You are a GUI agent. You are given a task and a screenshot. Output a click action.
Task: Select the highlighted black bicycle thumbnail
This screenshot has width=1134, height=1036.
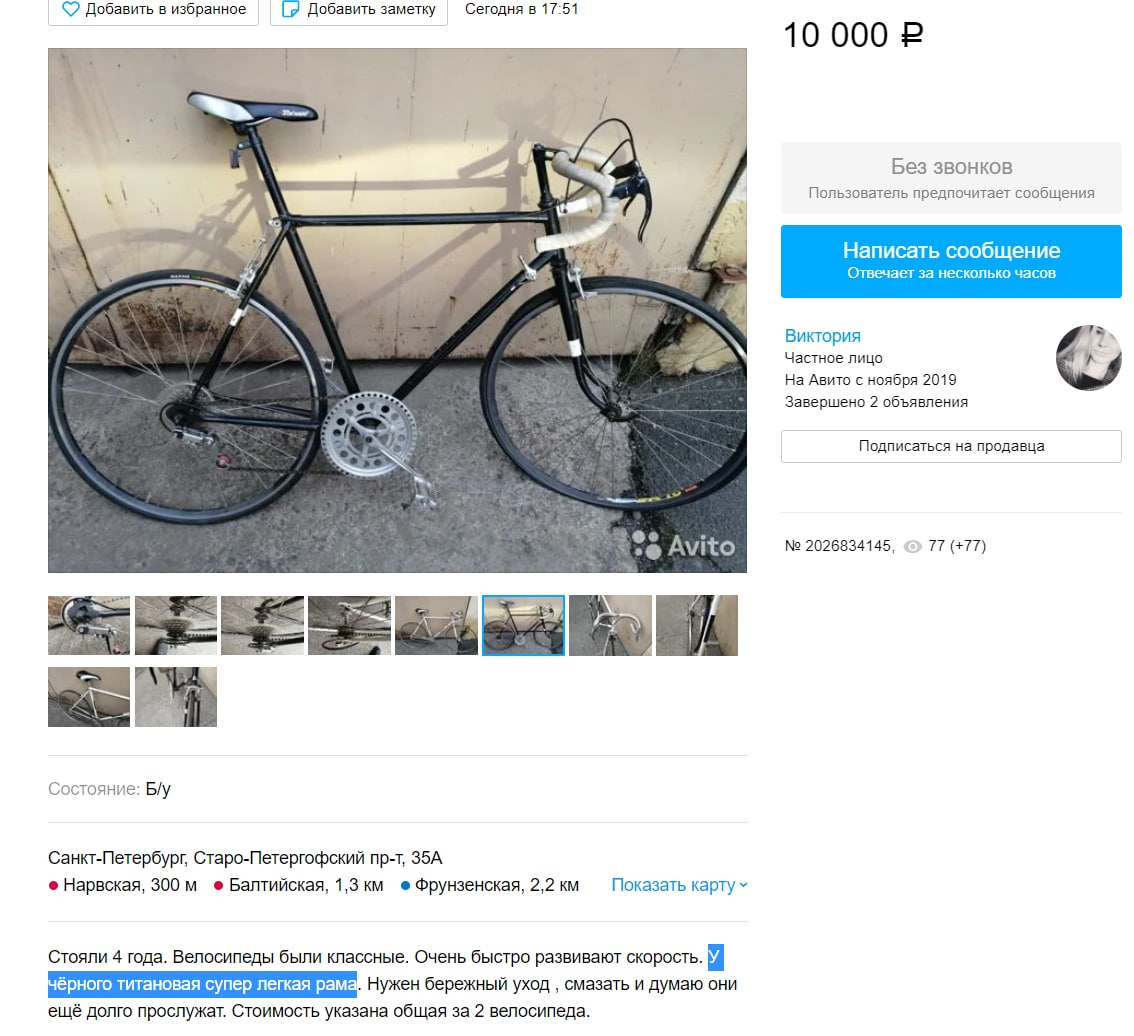click(523, 625)
